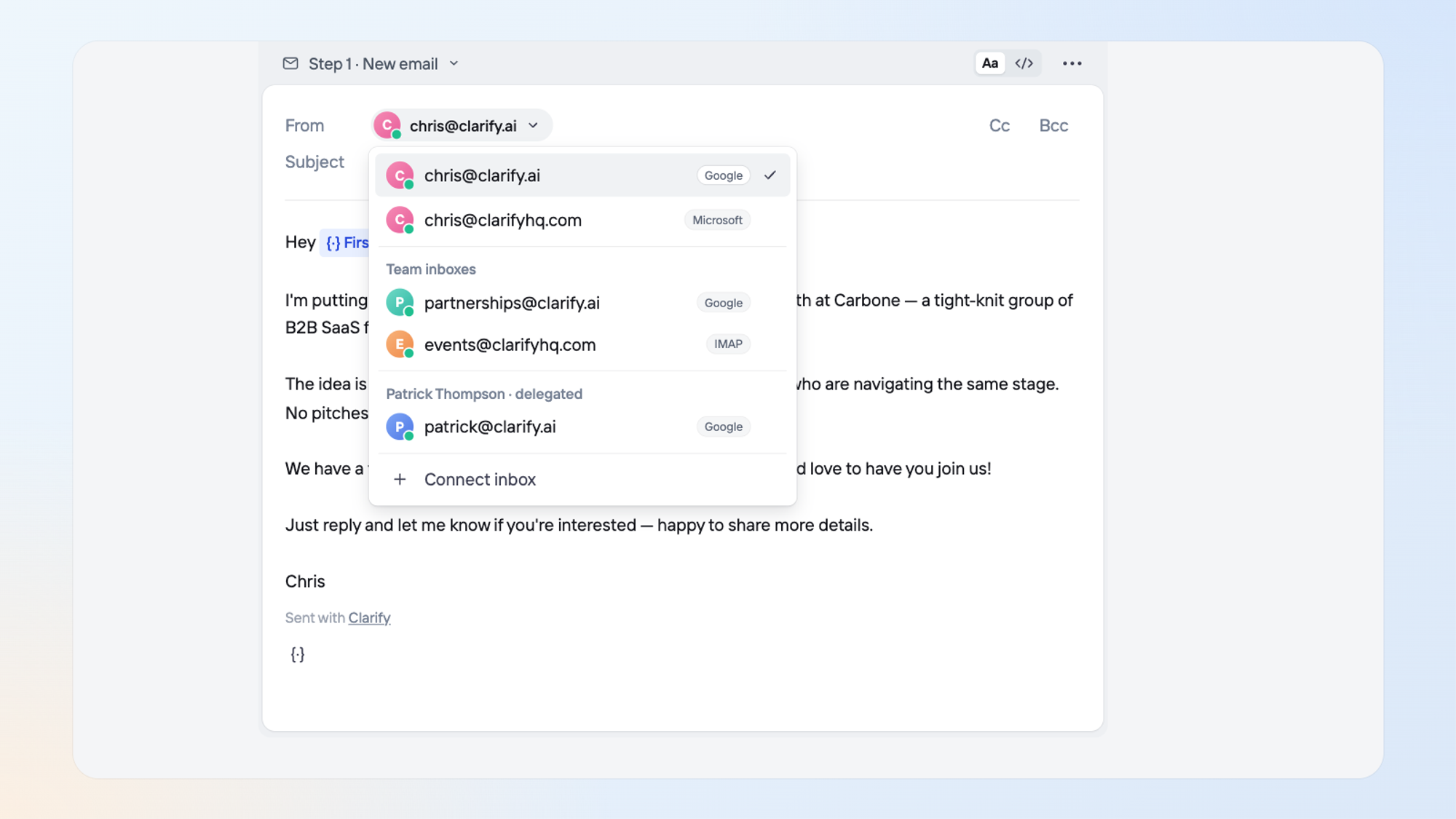
Task: Click the Google badge on partnerships row
Action: [724, 303]
